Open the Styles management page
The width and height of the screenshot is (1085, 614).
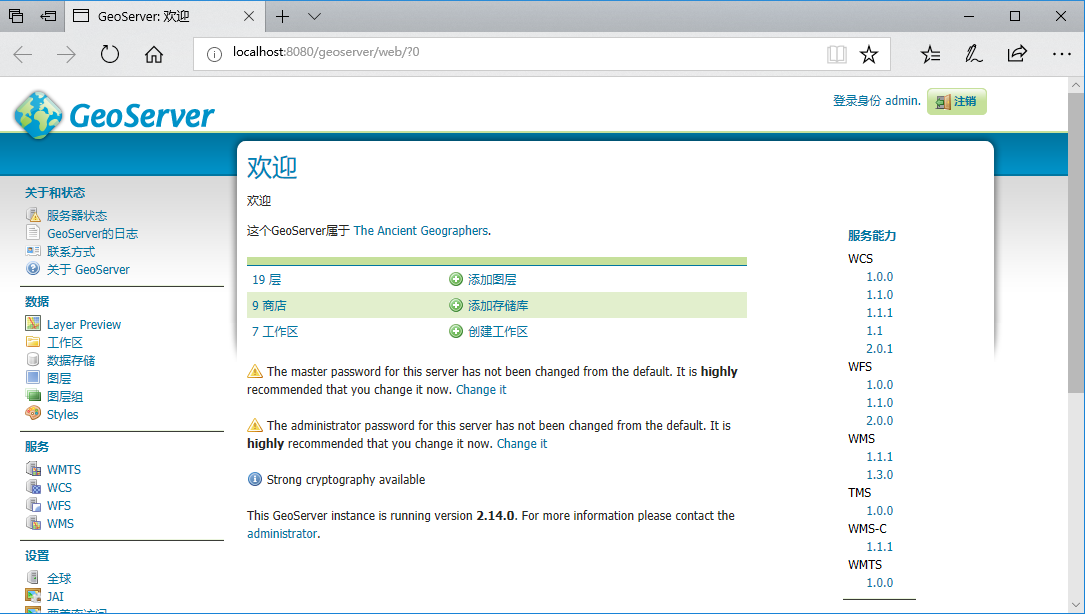click(x=61, y=414)
